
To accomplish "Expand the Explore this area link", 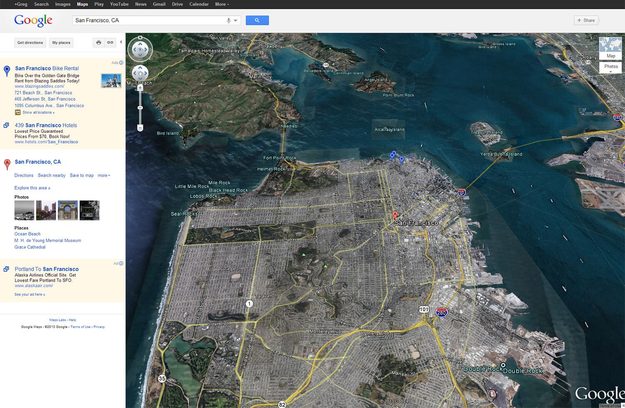I will tap(32, 188).
